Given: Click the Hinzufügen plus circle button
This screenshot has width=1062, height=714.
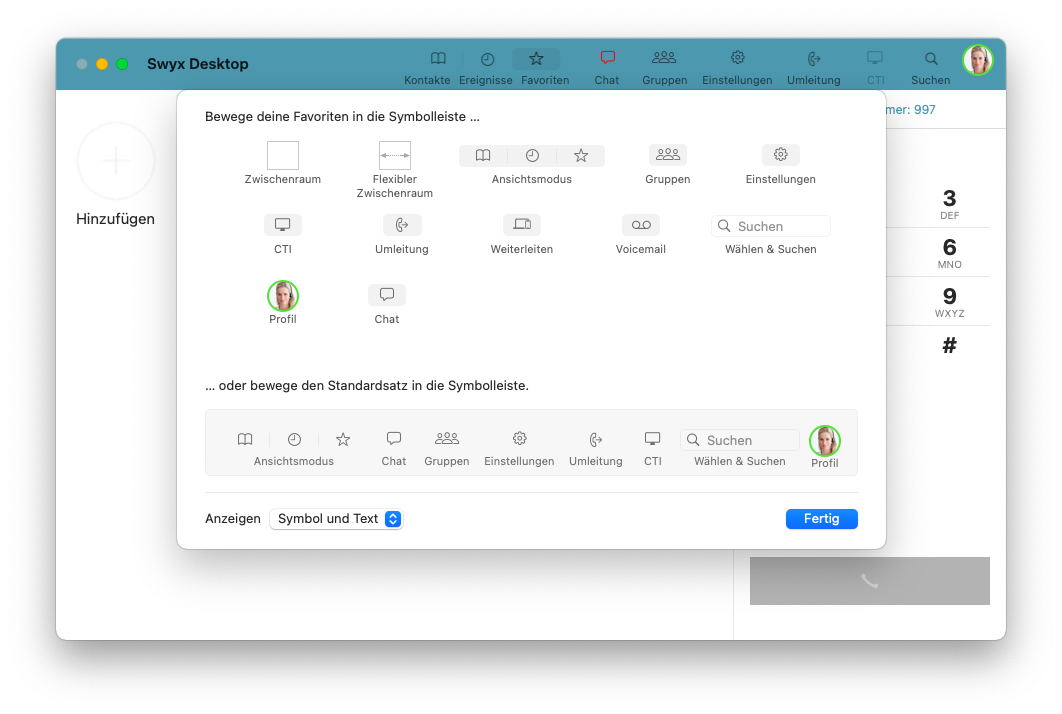Looking at the screenshot, I should point(116,161).
